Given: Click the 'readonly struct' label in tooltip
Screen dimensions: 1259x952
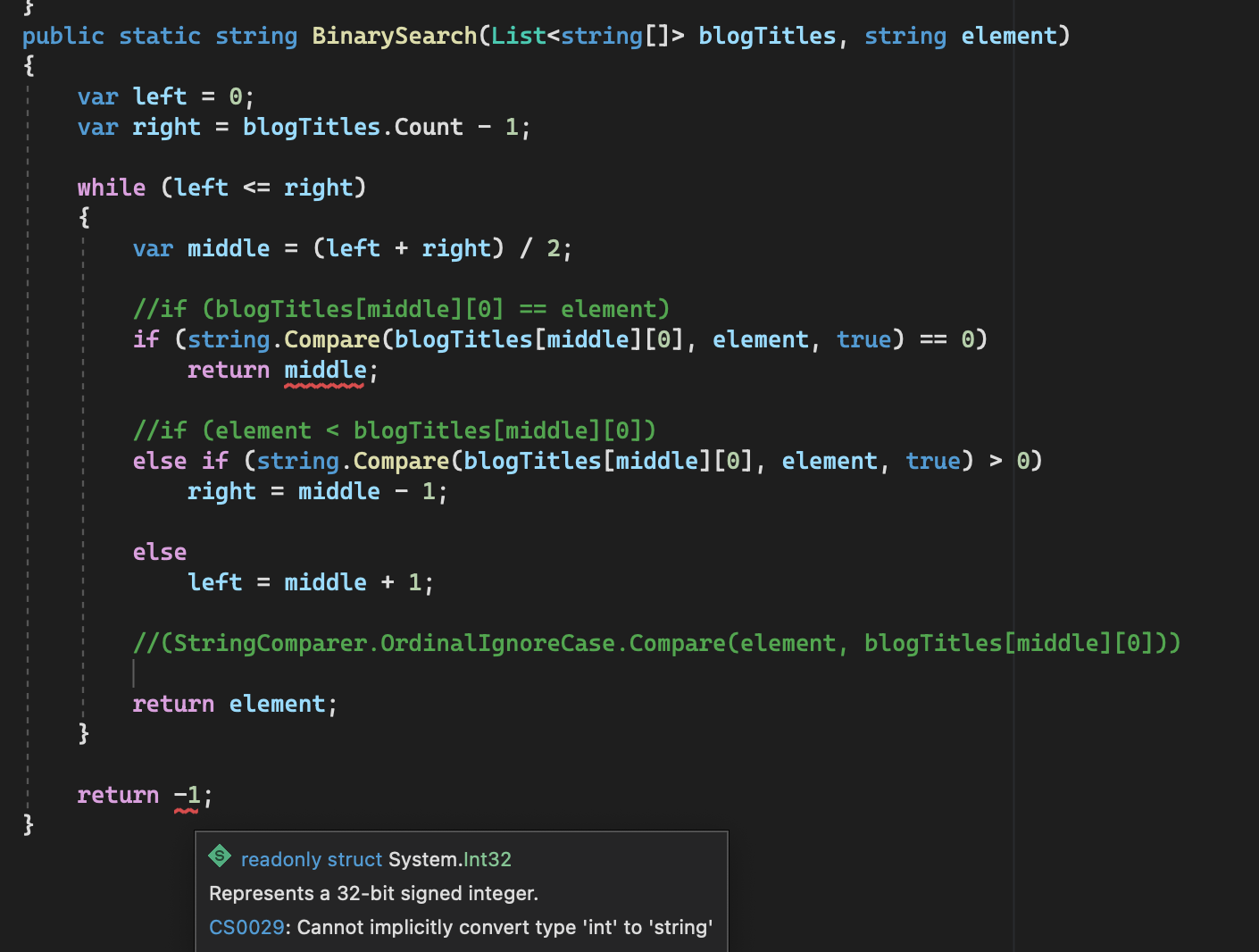Looking at the screenshot, I should point(310,859).
